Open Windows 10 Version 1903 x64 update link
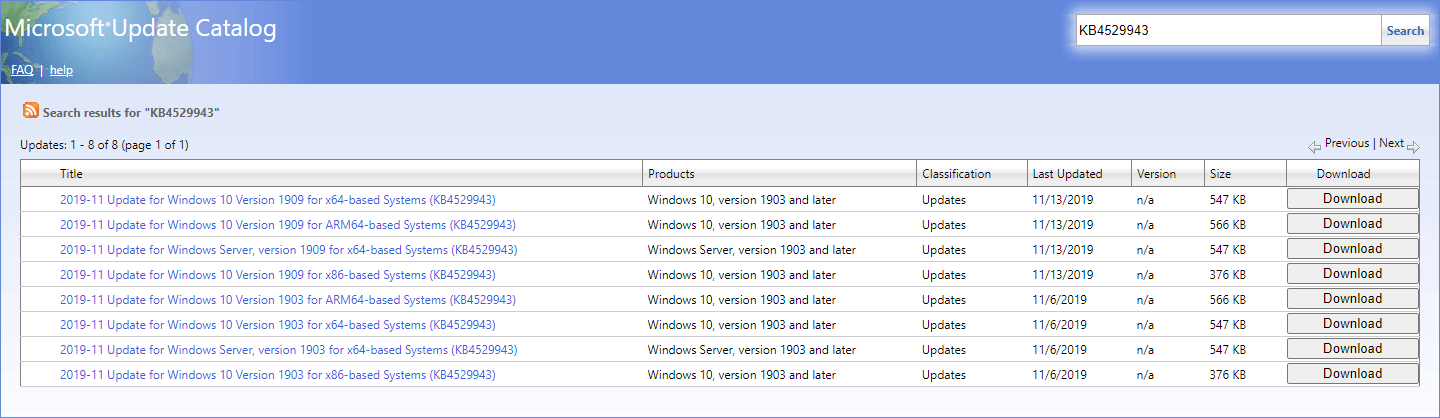Viewport: 1440px width, 418px height. click(278, 325)
